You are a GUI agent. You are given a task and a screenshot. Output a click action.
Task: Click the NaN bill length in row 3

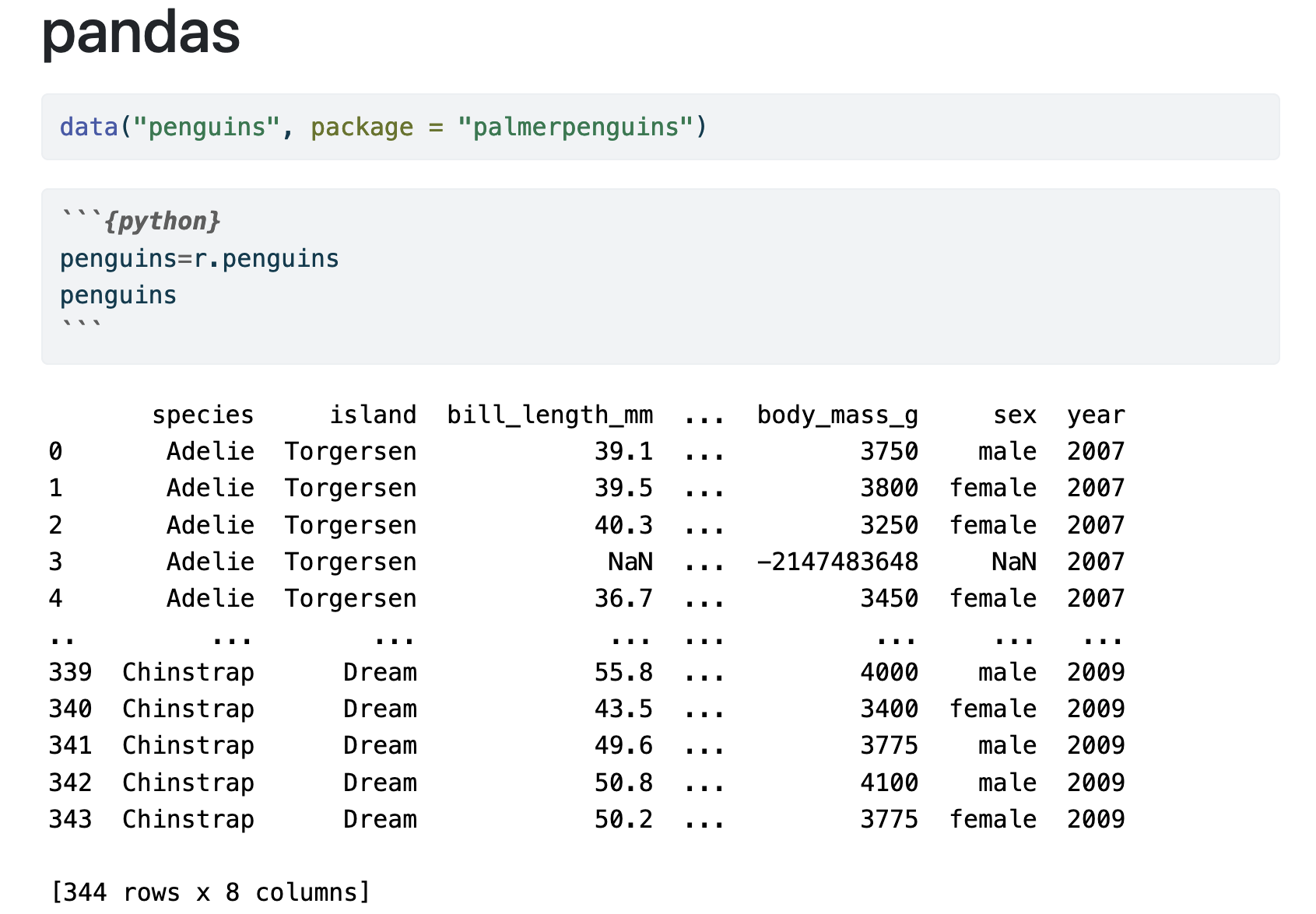[x=630, y=562]
